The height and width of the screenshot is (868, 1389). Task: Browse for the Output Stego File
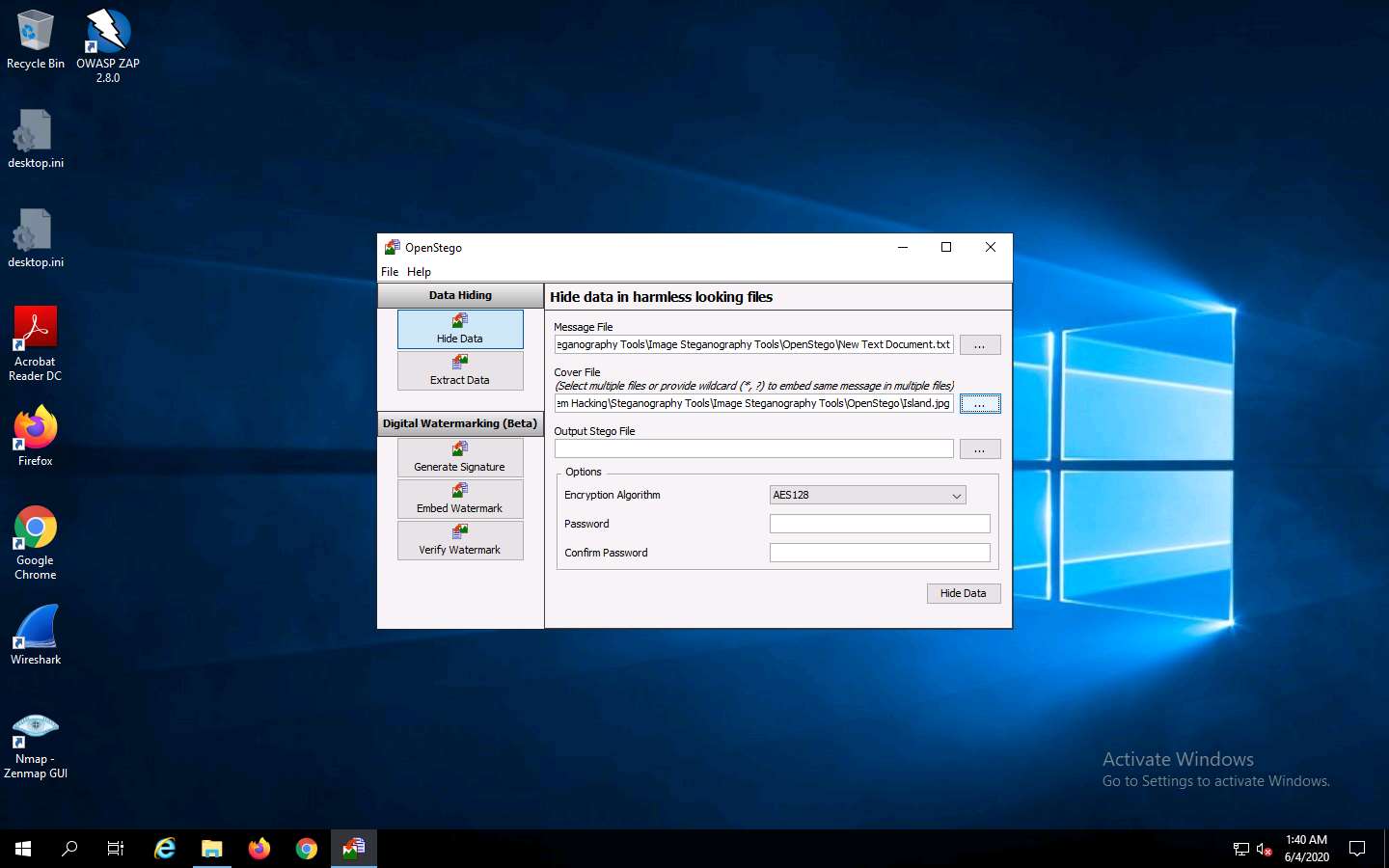pos(980,448)
